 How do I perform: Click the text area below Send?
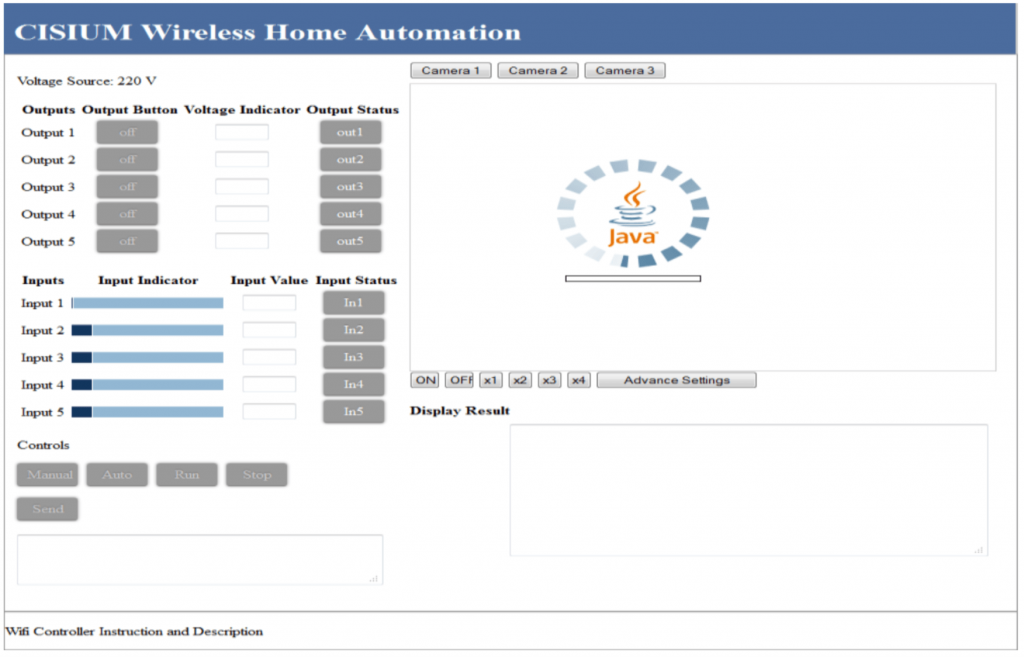pos(200,560)
